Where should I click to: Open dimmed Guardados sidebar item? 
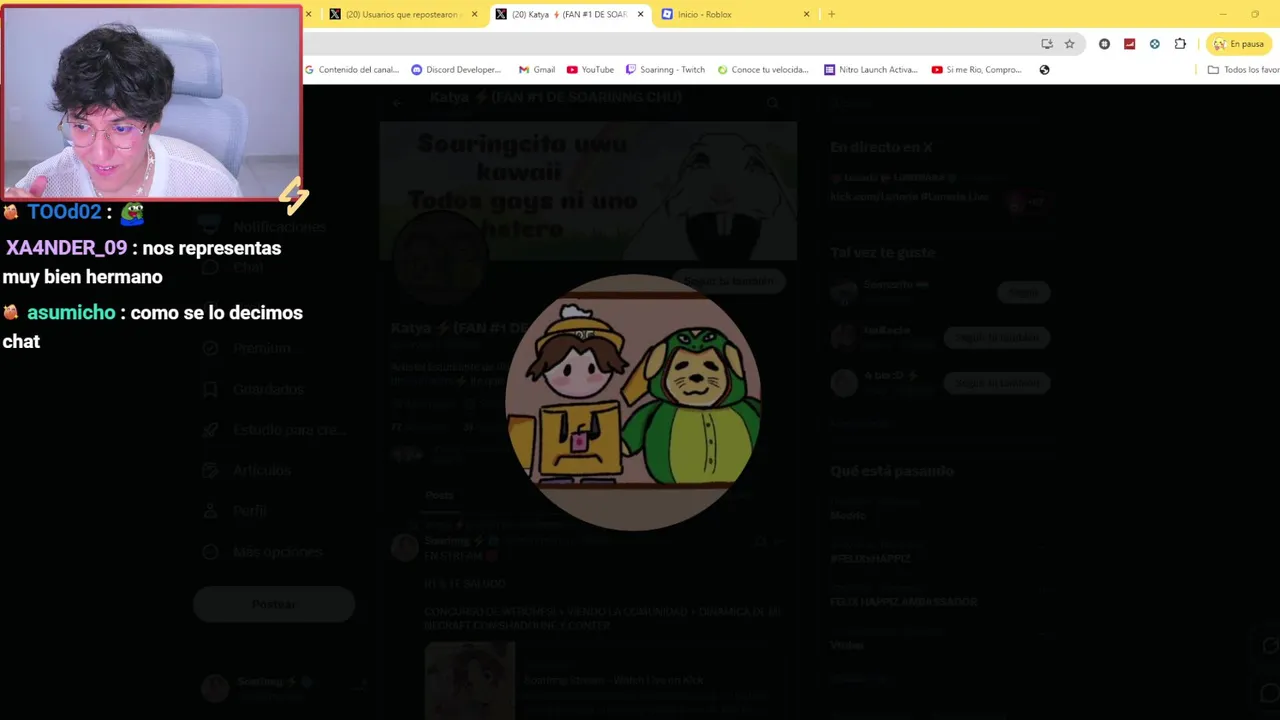(x=255, y=389)
